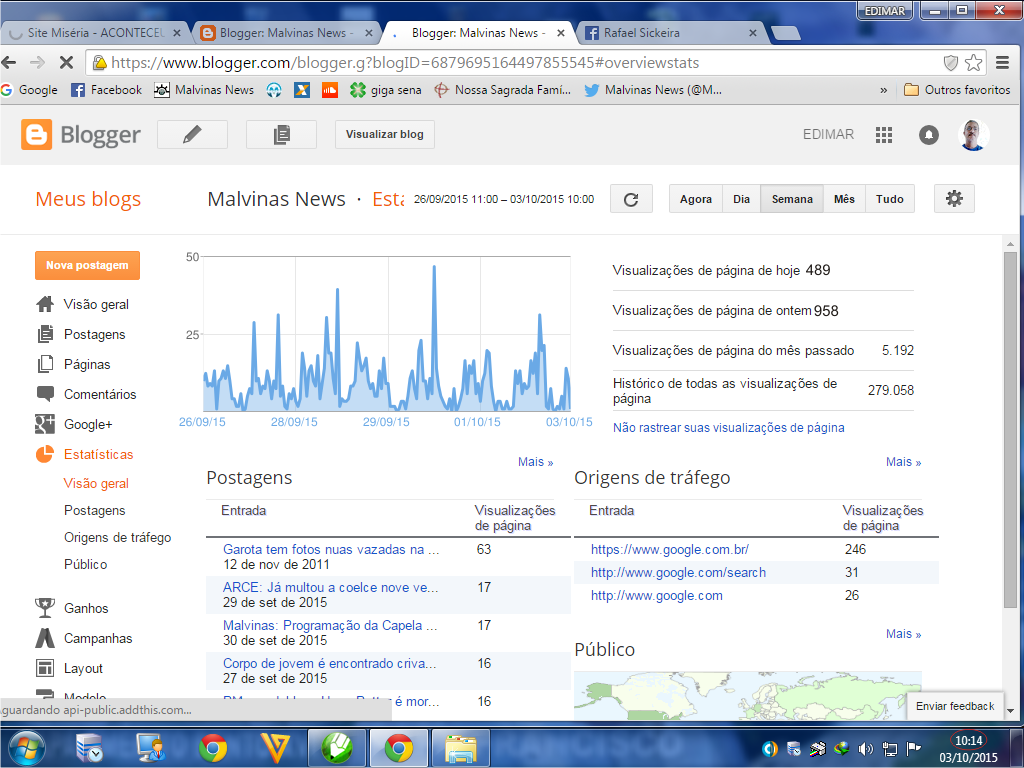Refresh statistics with the reload icon button
The width and height of the screenshot is (1024, 768).
pyautogui.click(x=631, y=199)
